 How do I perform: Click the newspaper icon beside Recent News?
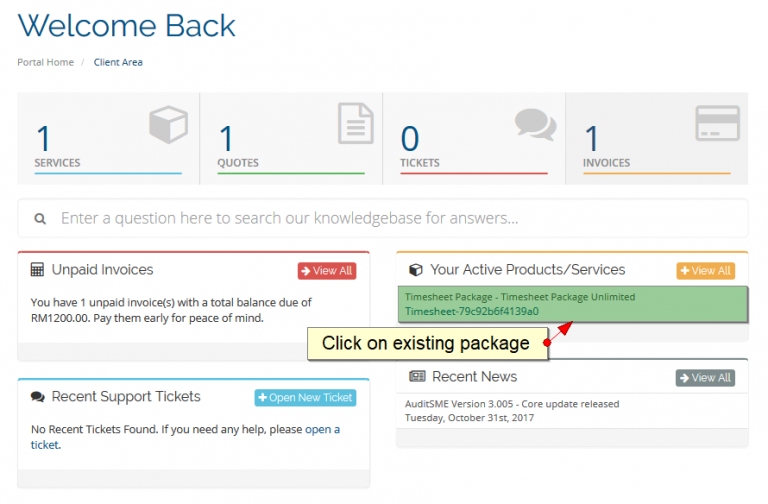417,376
